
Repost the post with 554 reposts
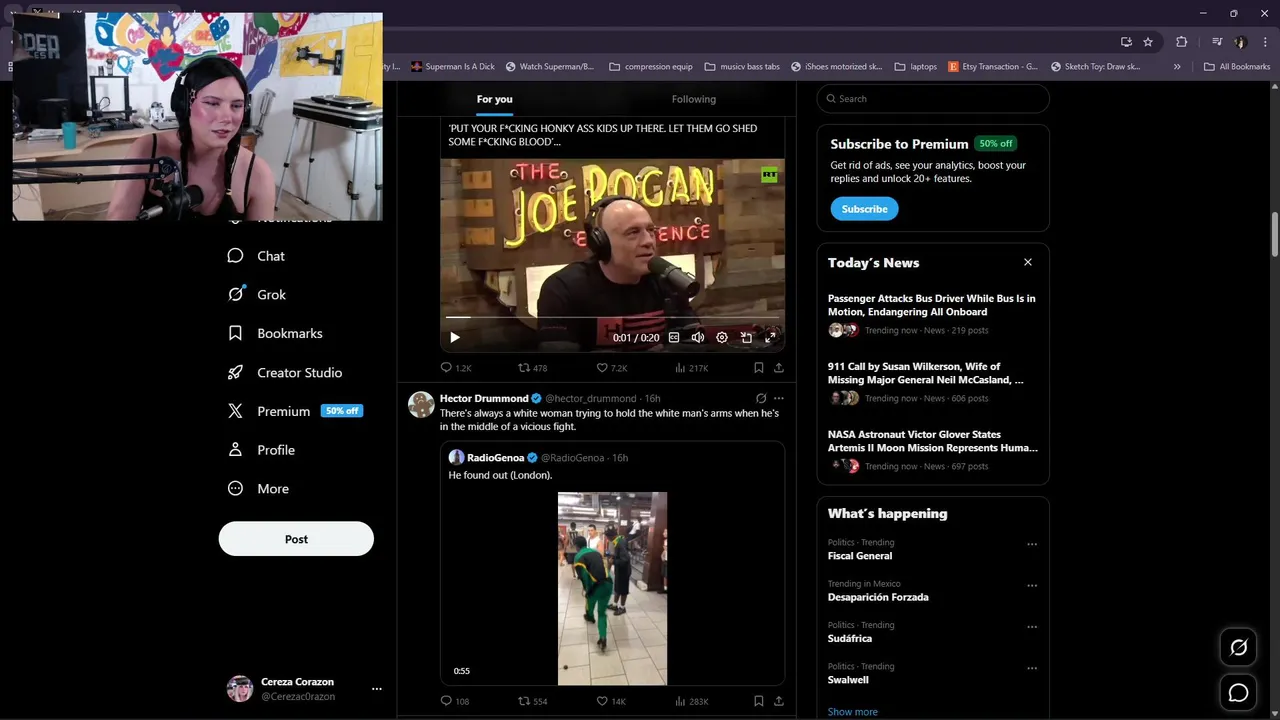(x=532, y=701)
